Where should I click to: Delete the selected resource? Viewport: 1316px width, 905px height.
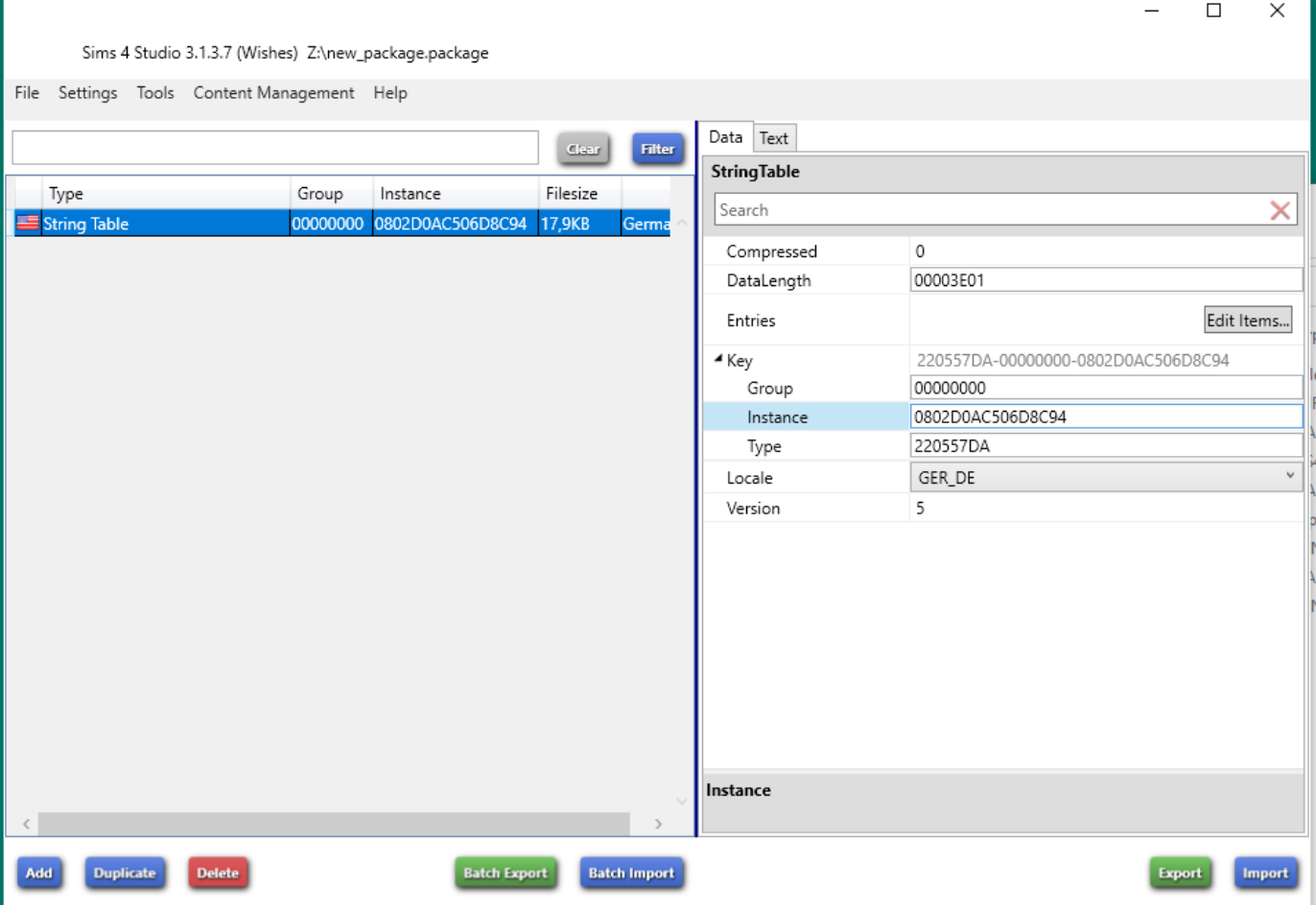point(218,872)
